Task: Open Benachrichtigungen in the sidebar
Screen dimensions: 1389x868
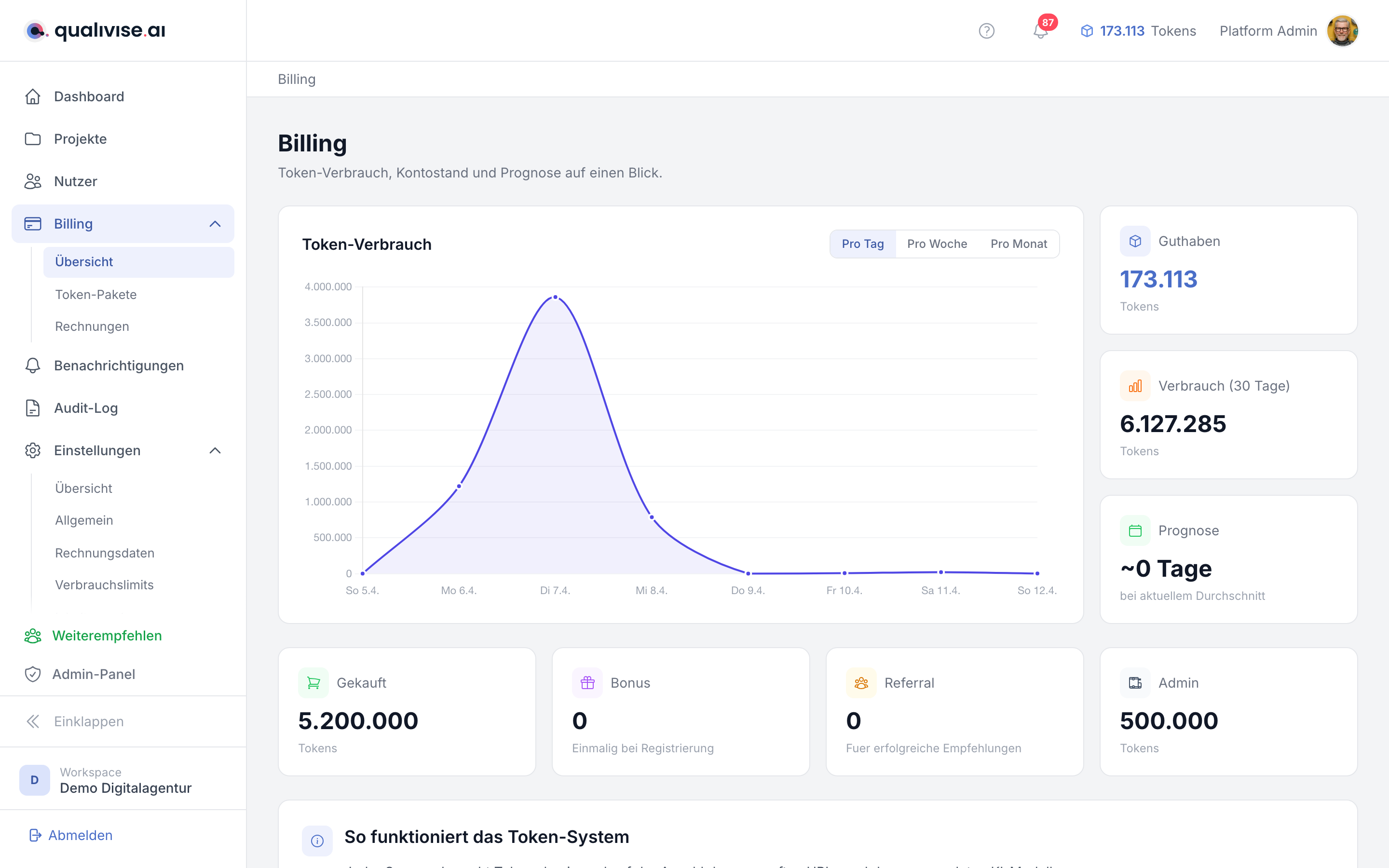Action: [x=123, y=366]
